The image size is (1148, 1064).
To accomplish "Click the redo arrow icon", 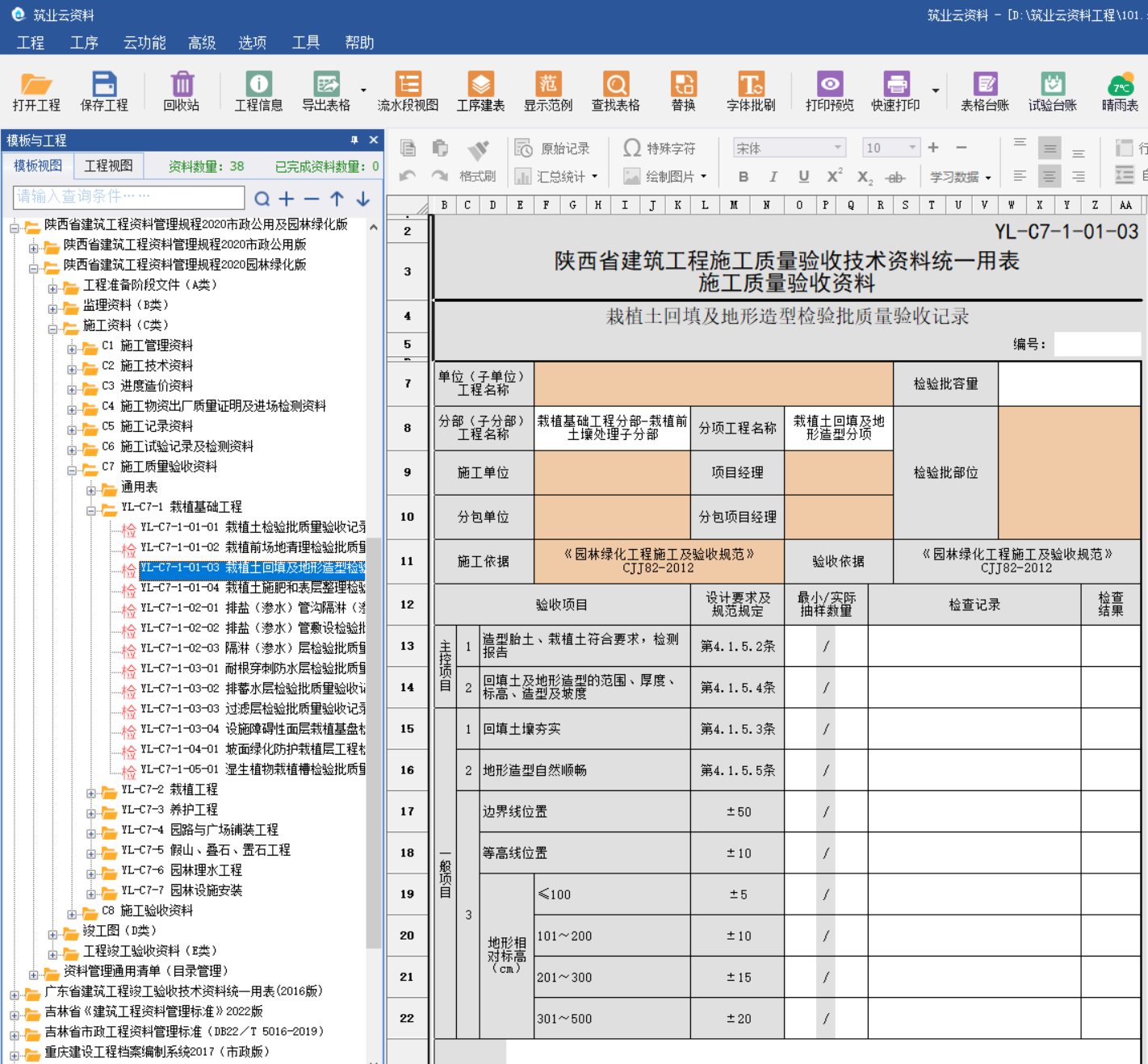I will pos(439,176).
